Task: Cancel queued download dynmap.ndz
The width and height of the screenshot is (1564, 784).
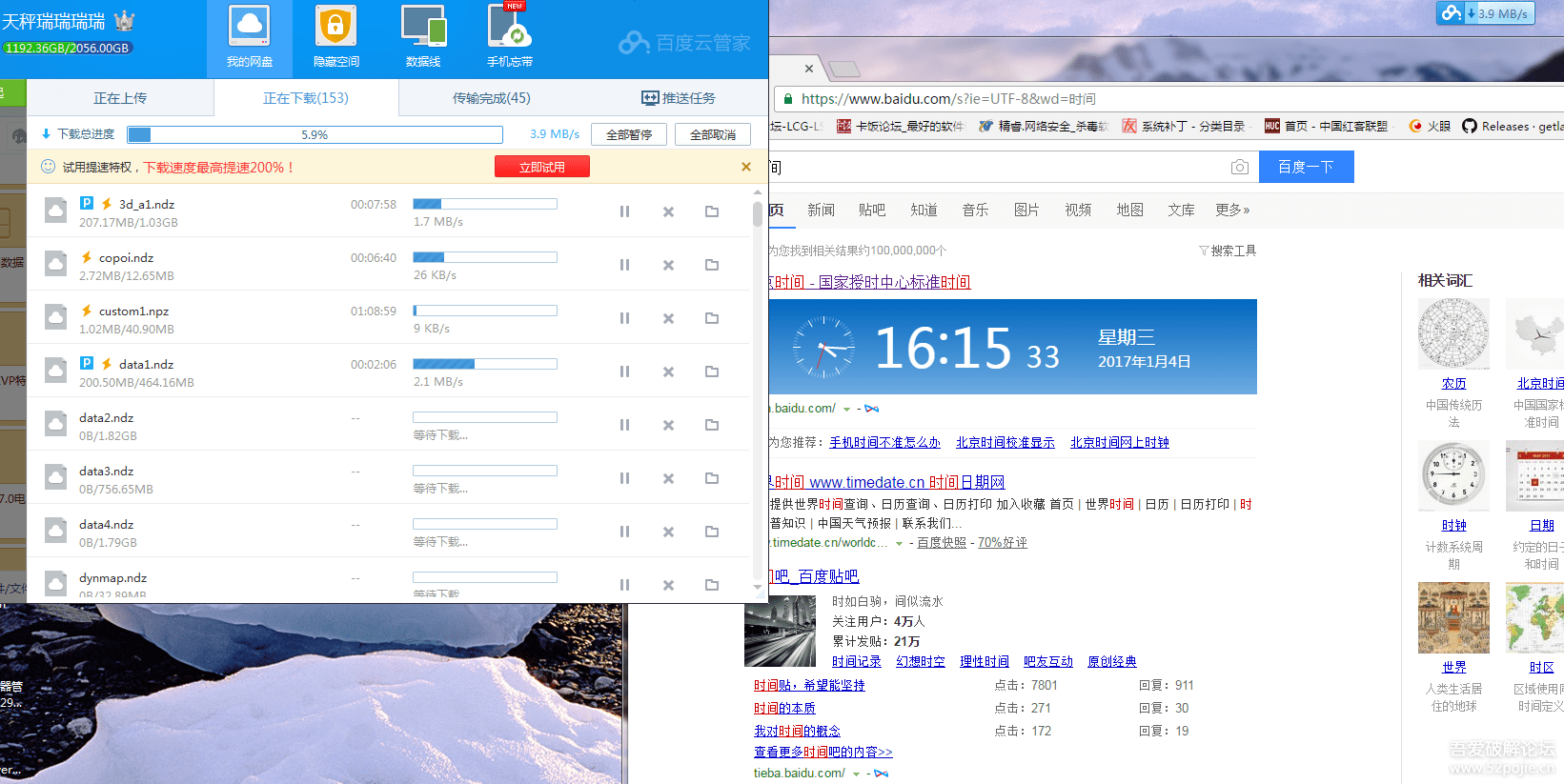Action: tap(668, 585)
